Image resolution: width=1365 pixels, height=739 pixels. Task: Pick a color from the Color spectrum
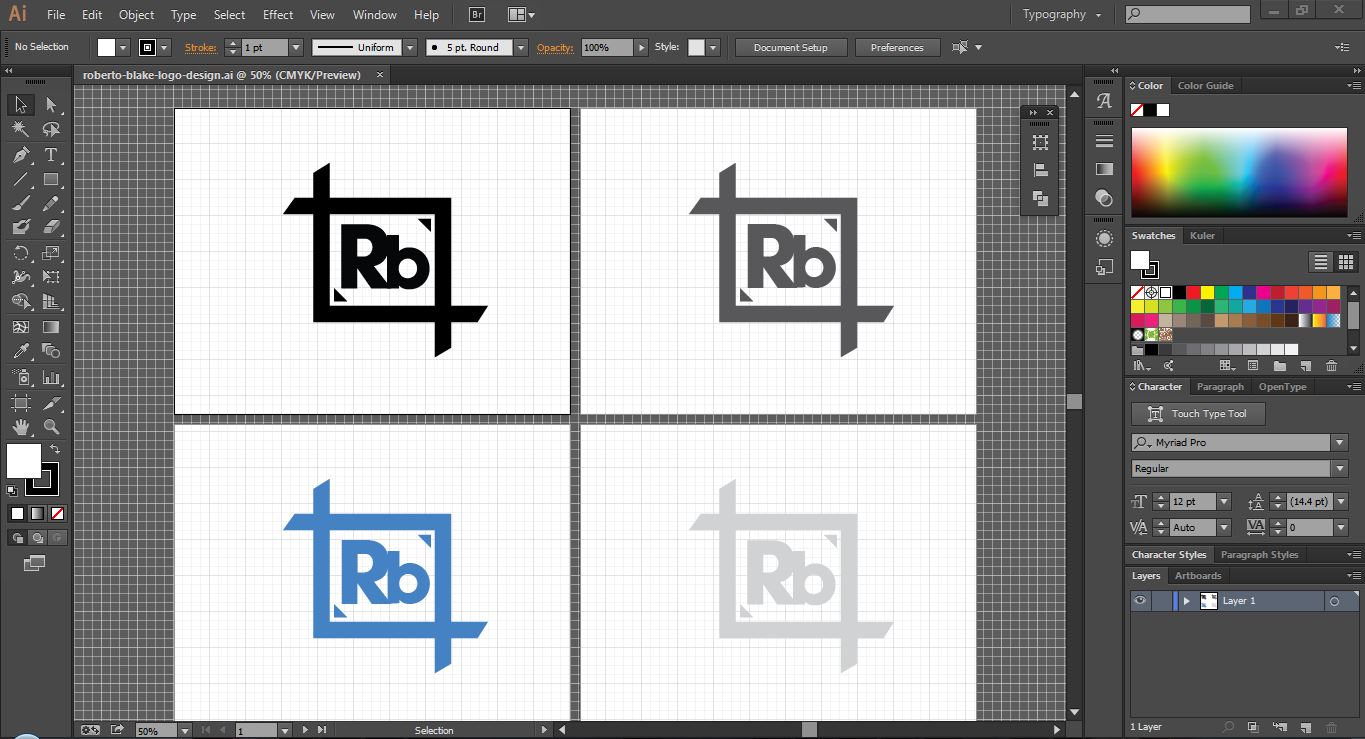(1240, 172)
